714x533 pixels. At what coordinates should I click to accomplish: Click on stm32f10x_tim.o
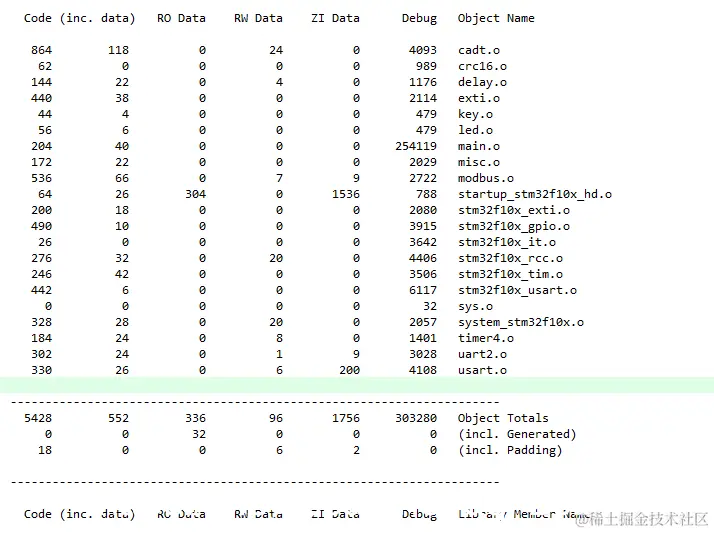tap(510, 274)
